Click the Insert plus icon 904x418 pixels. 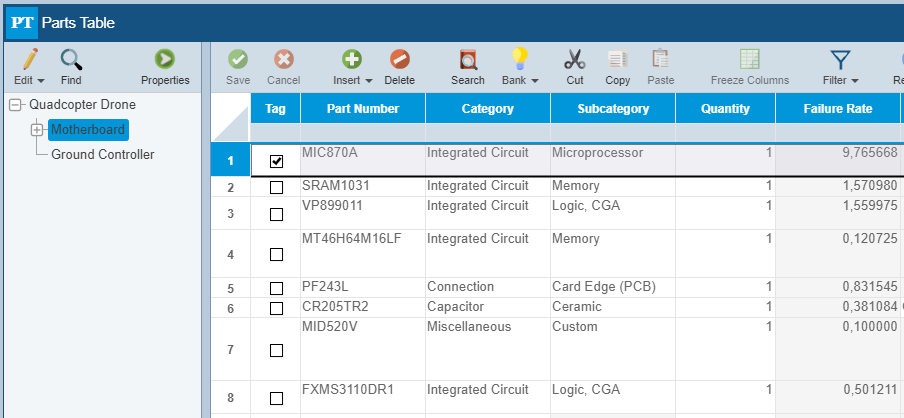coord(352,60)
